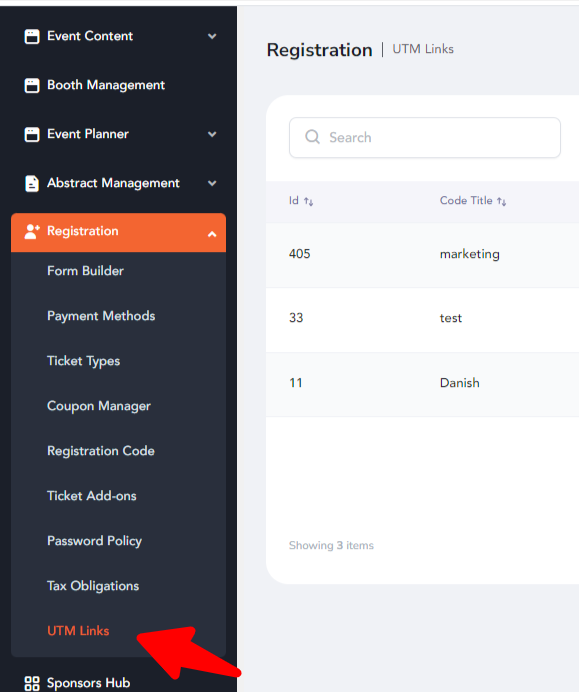Screen dimensions: 579x692
Task: Expand the Abstract Management chevron
Action: tap(212, 183)
